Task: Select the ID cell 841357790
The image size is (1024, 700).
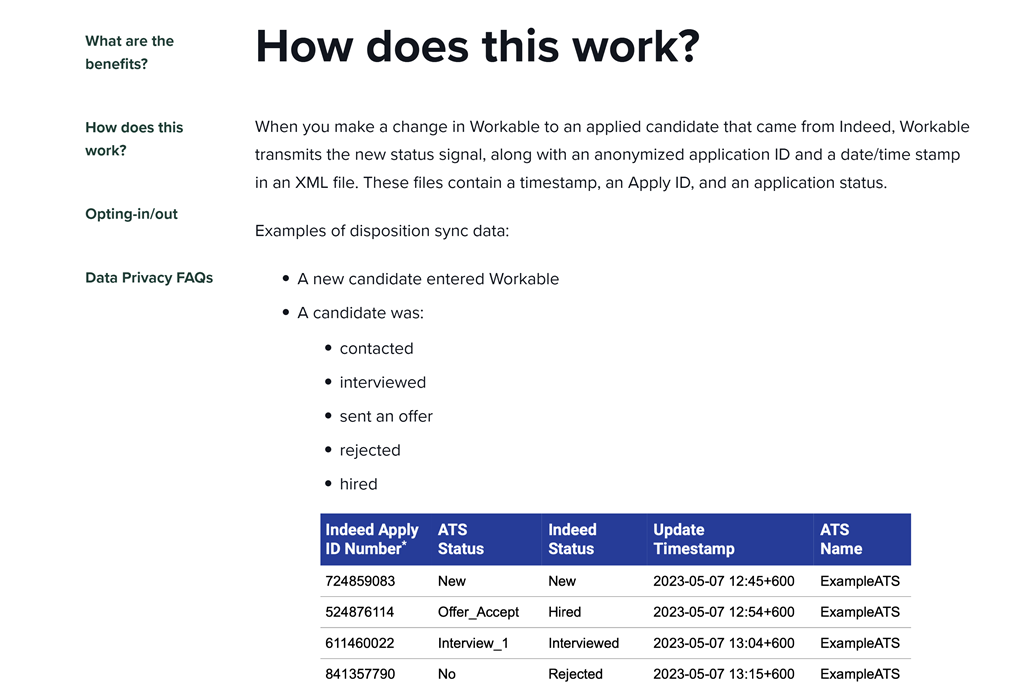Action: click(360, 674)
